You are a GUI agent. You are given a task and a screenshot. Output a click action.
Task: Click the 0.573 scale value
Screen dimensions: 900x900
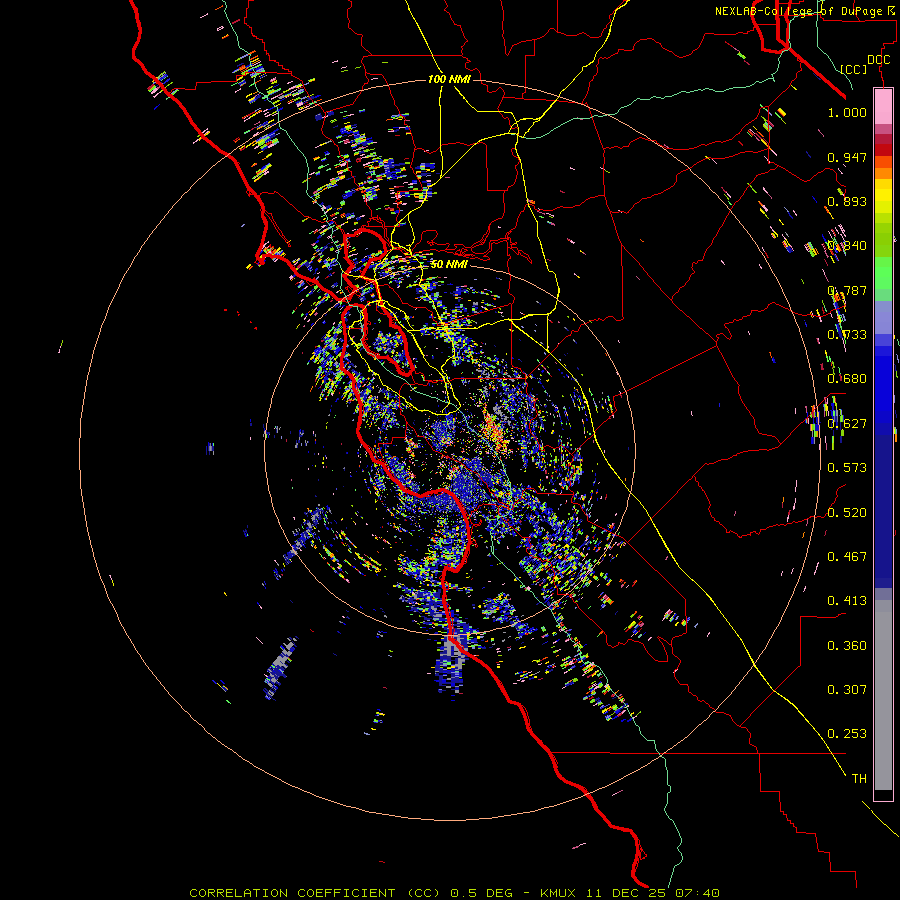847,468
